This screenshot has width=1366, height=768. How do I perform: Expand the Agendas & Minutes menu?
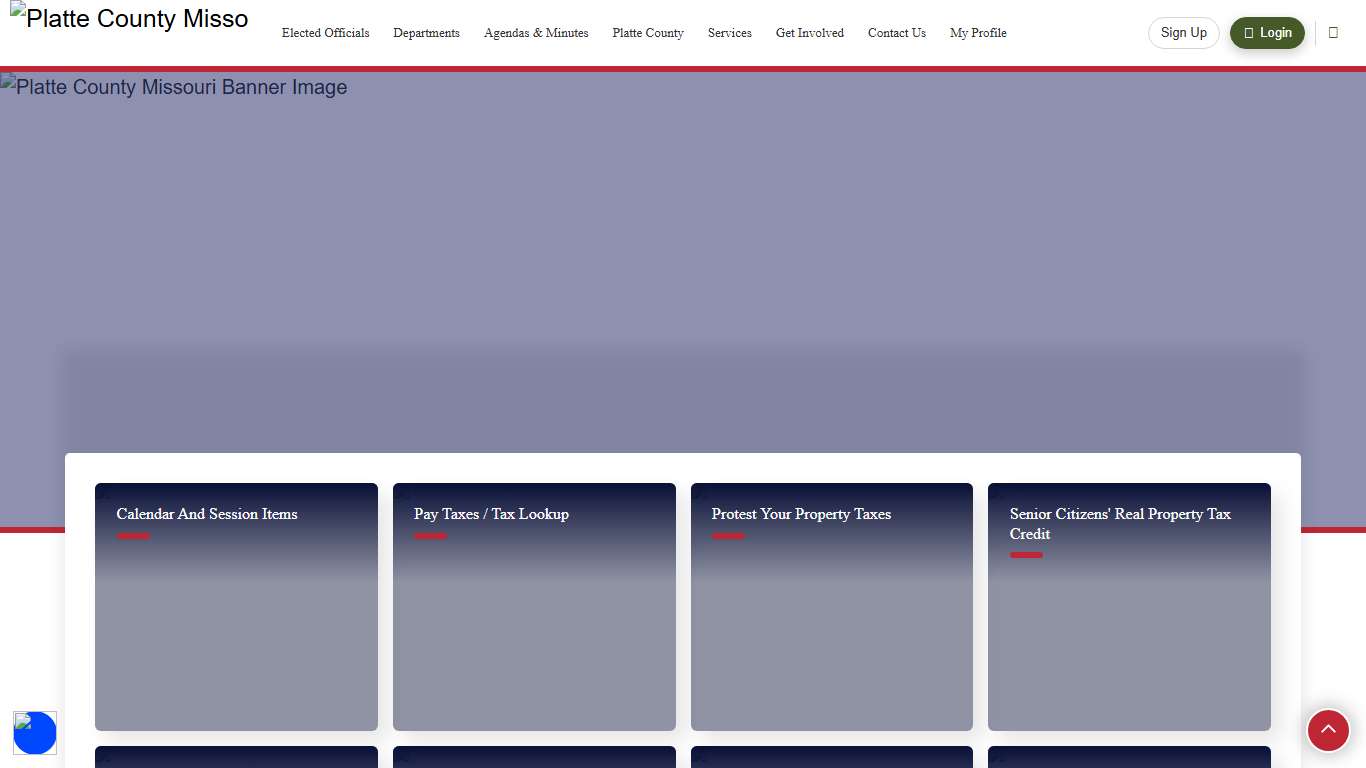pyautogui.click(x=536, y=33)
